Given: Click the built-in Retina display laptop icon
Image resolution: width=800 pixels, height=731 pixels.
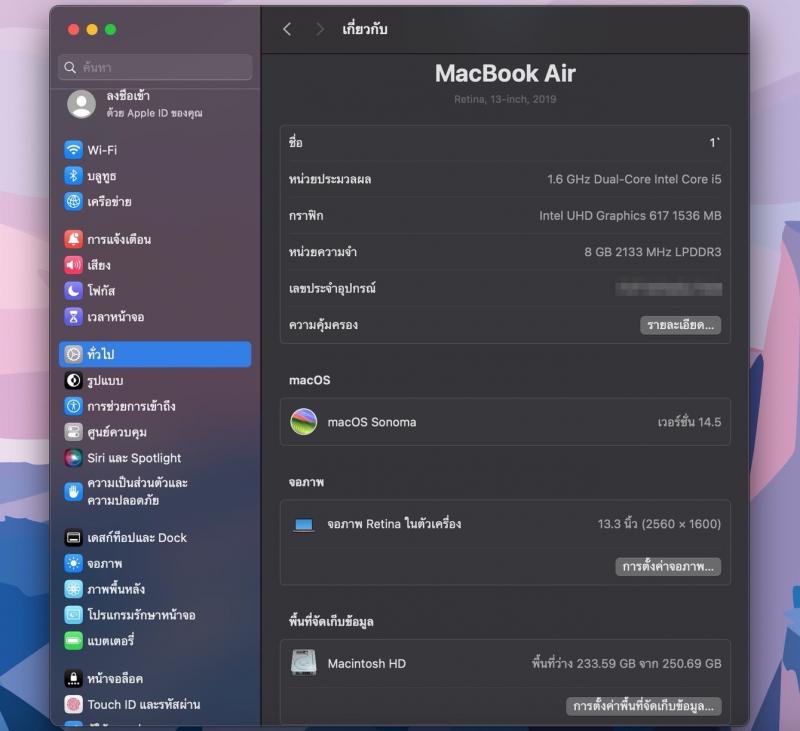Looking at the screenshot, I should [304, 524].
